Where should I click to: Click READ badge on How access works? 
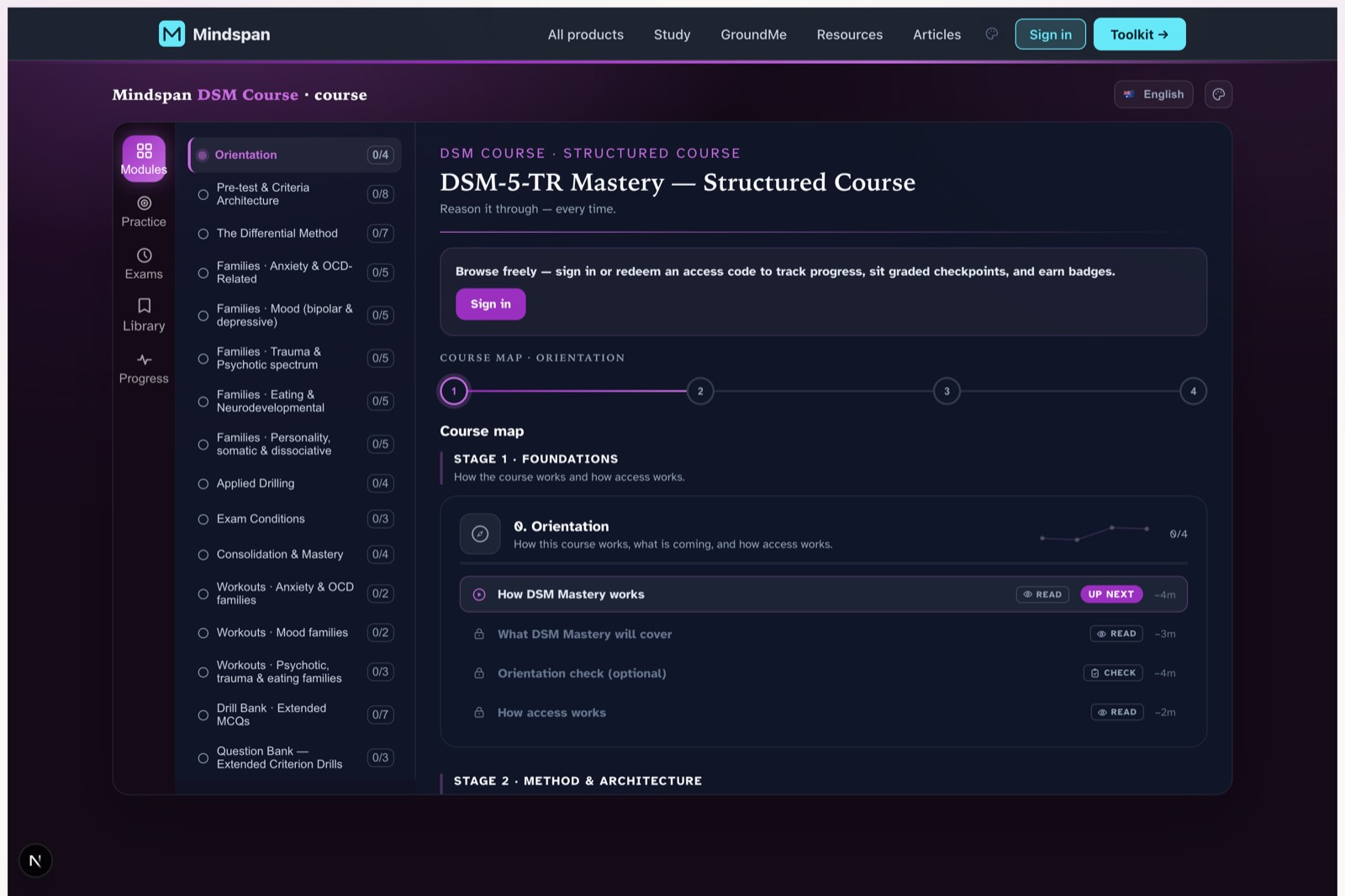1117,712
